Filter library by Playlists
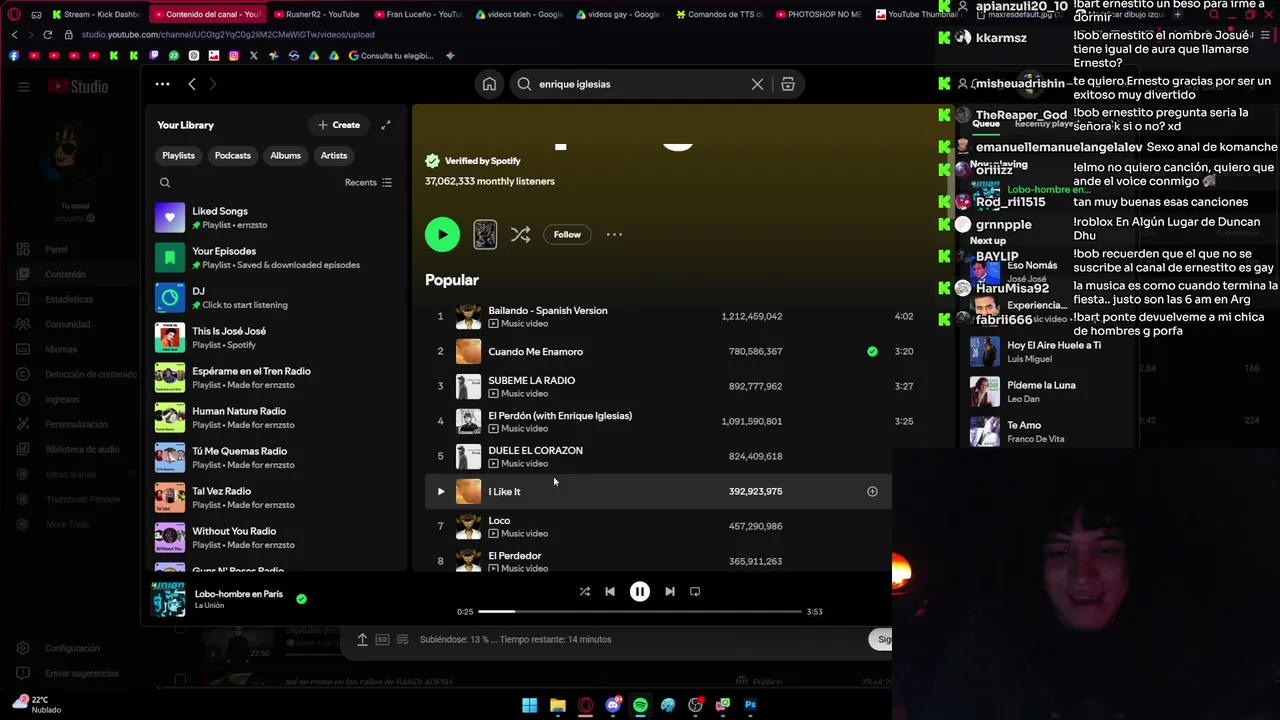 pos(178,156)
